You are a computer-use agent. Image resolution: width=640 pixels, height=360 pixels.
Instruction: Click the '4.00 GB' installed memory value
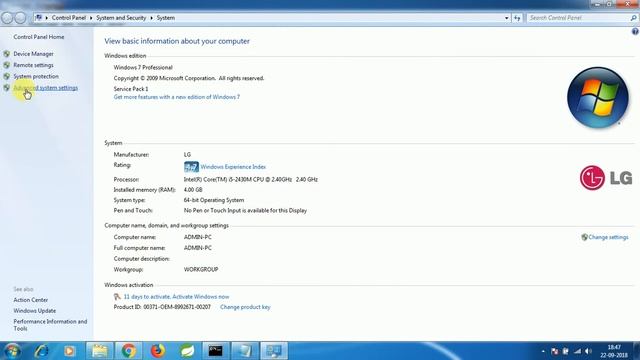point(193,190)
